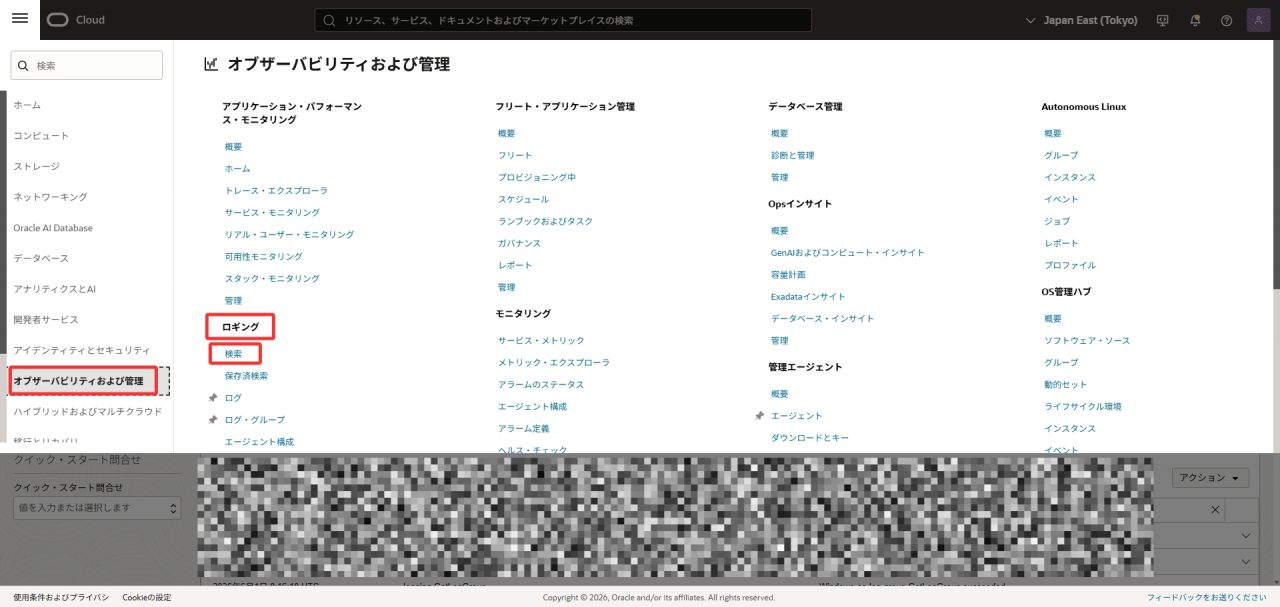Select ハイブリッドおよびマルチクラウド in the sidebar
1280x607 pixels.
(x=88, y=411)
